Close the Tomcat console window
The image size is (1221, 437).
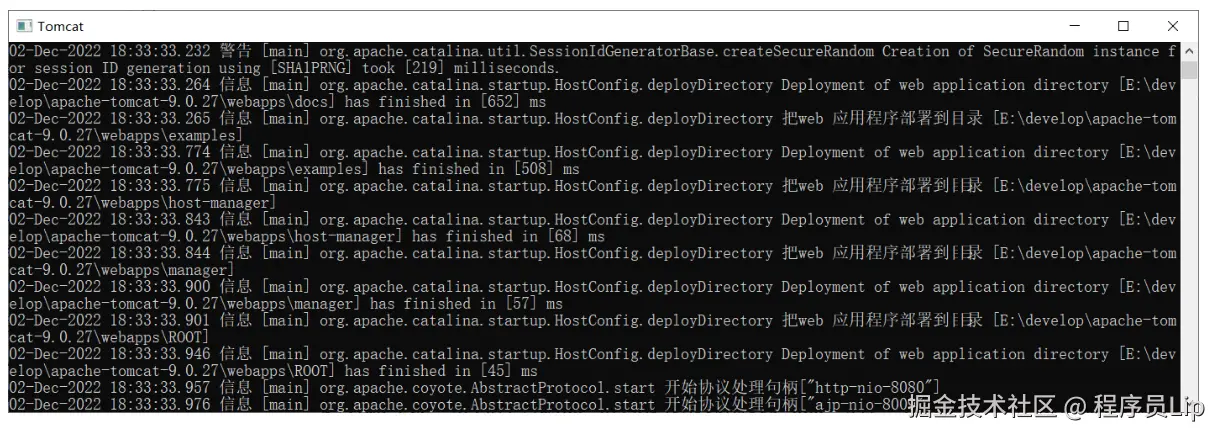click(1173, 26)
